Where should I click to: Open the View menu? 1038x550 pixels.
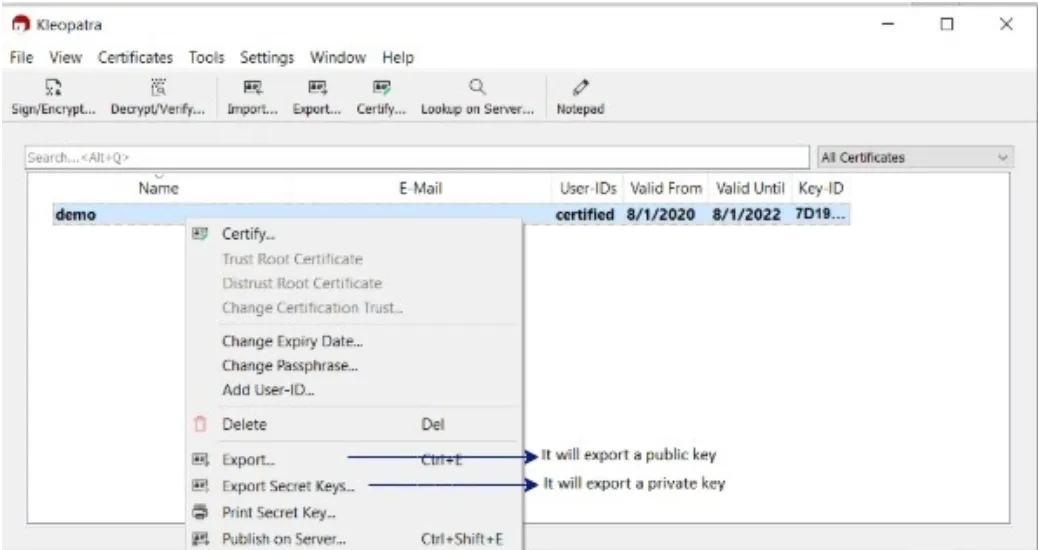coord(66,58)
